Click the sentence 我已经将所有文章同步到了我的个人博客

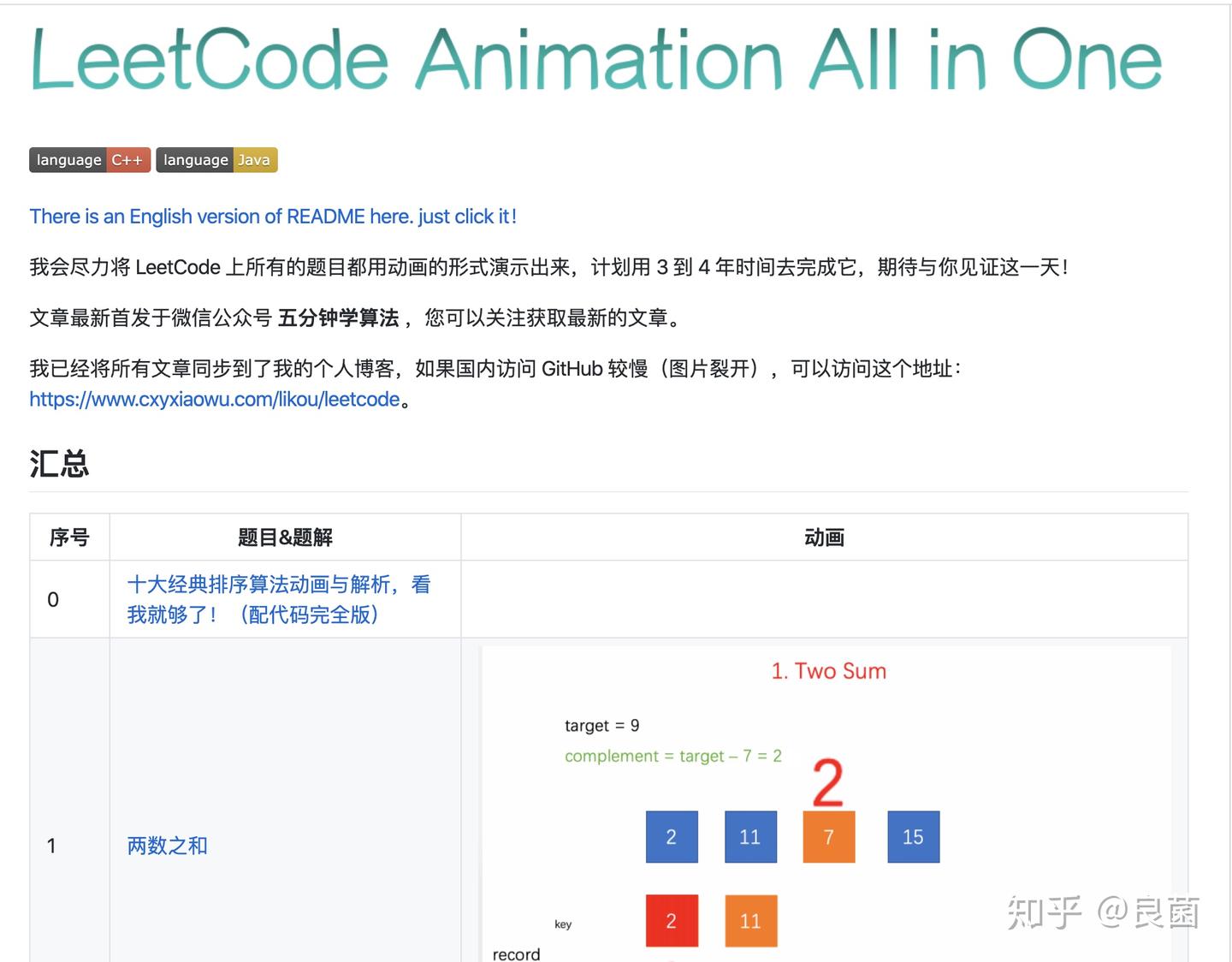tap(211, 369)
